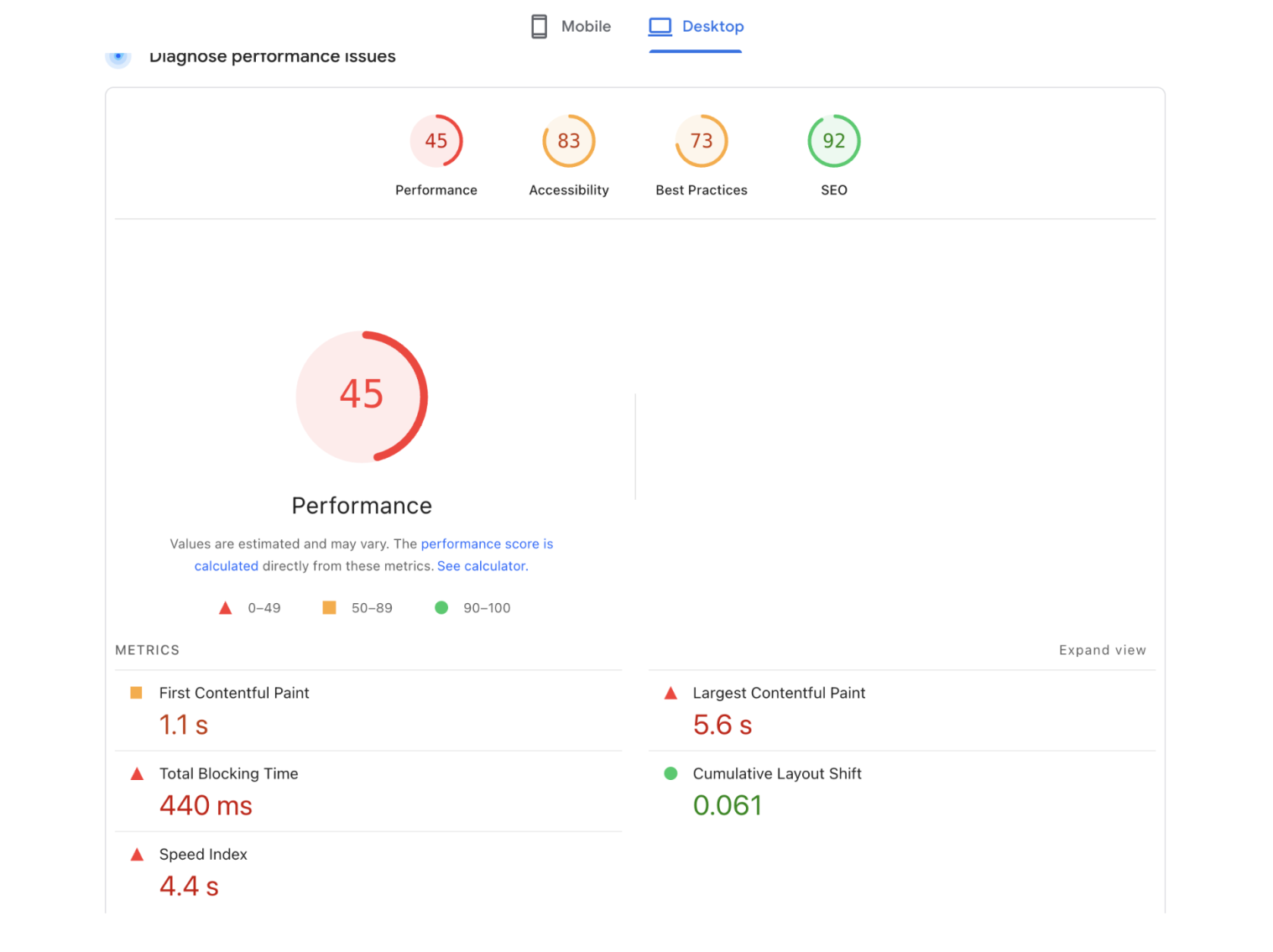Select the '0.061' value
Screen dimensions: 1273x952
pos(727,805)
